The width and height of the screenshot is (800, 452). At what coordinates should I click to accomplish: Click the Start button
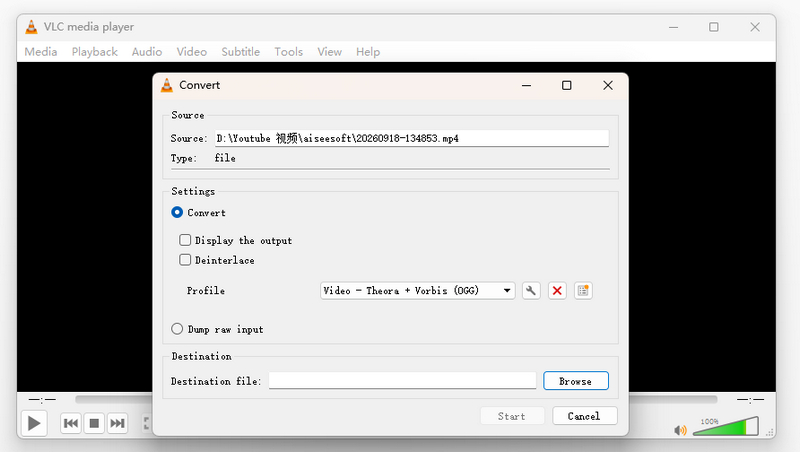[x=512, y=416]
